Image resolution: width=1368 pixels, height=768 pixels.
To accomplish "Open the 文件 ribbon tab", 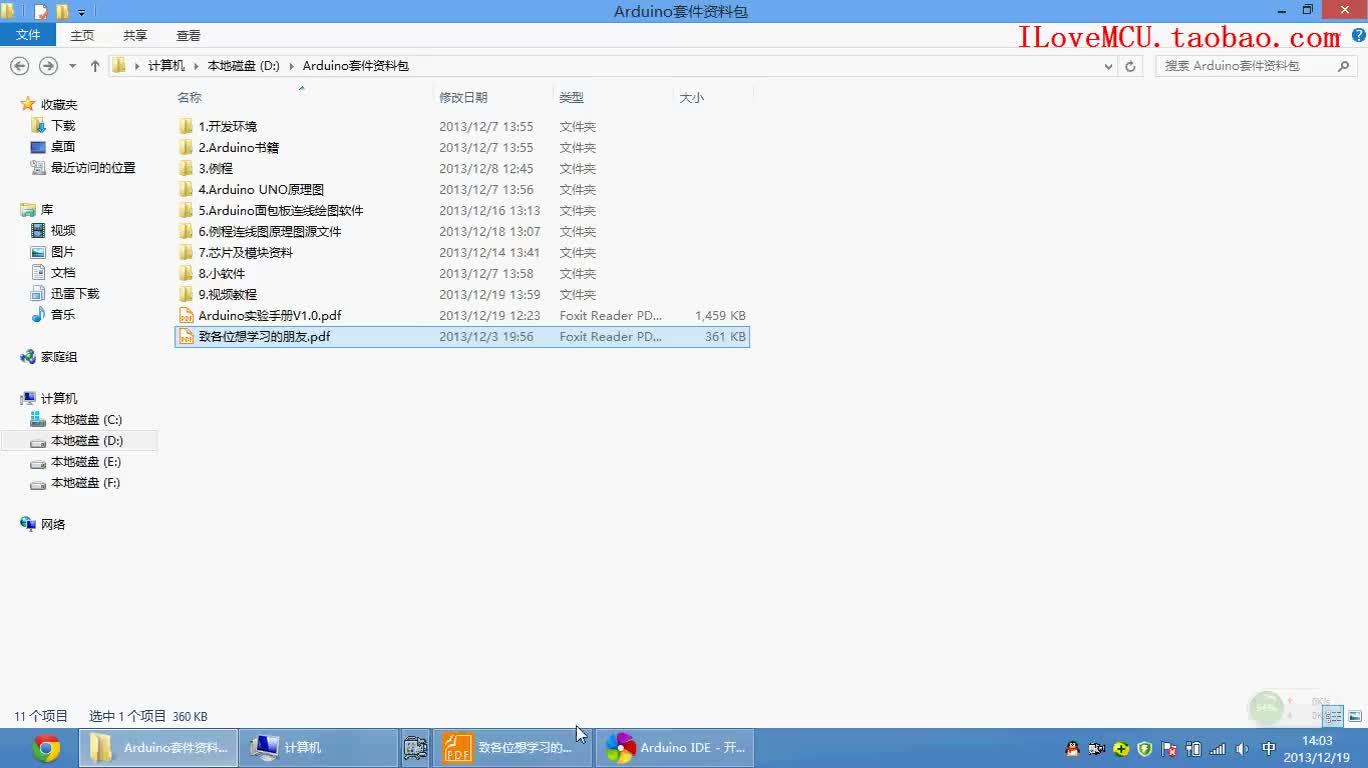I will click(28, 35).
